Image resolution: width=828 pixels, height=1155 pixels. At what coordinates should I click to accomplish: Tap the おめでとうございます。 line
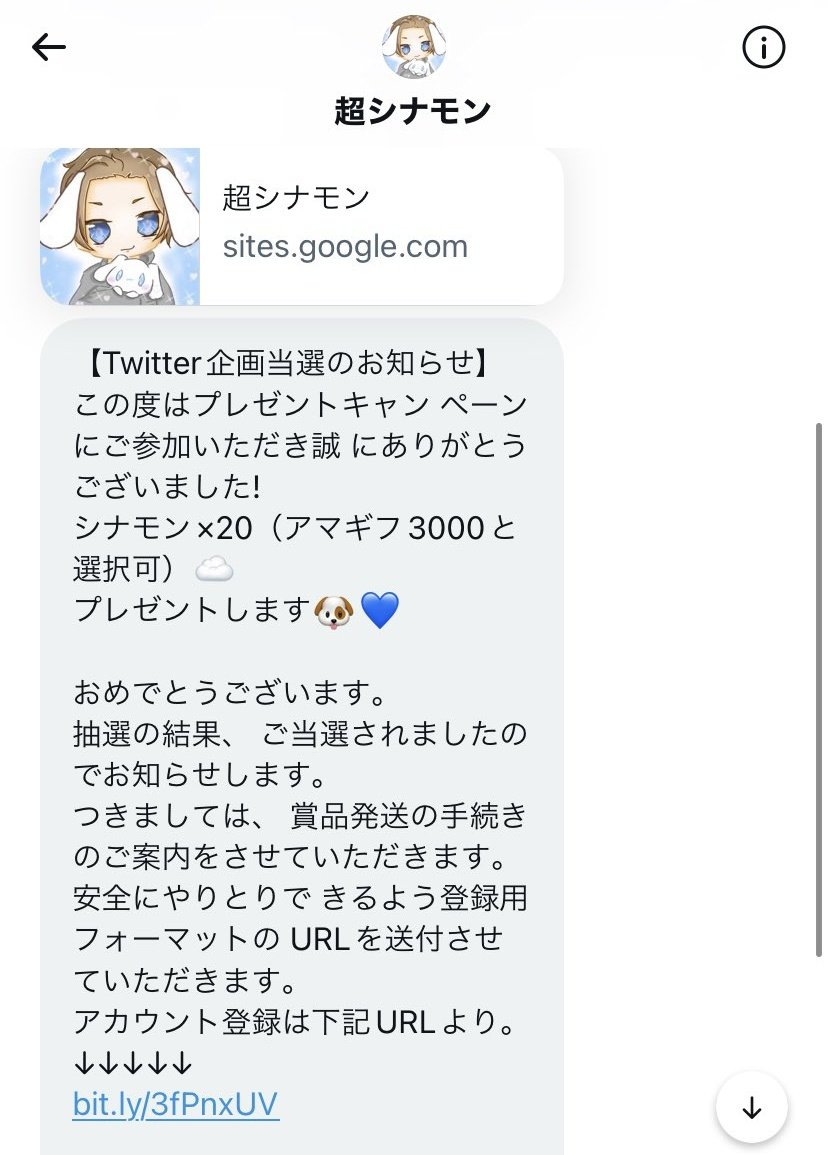[x=231, y=692]
